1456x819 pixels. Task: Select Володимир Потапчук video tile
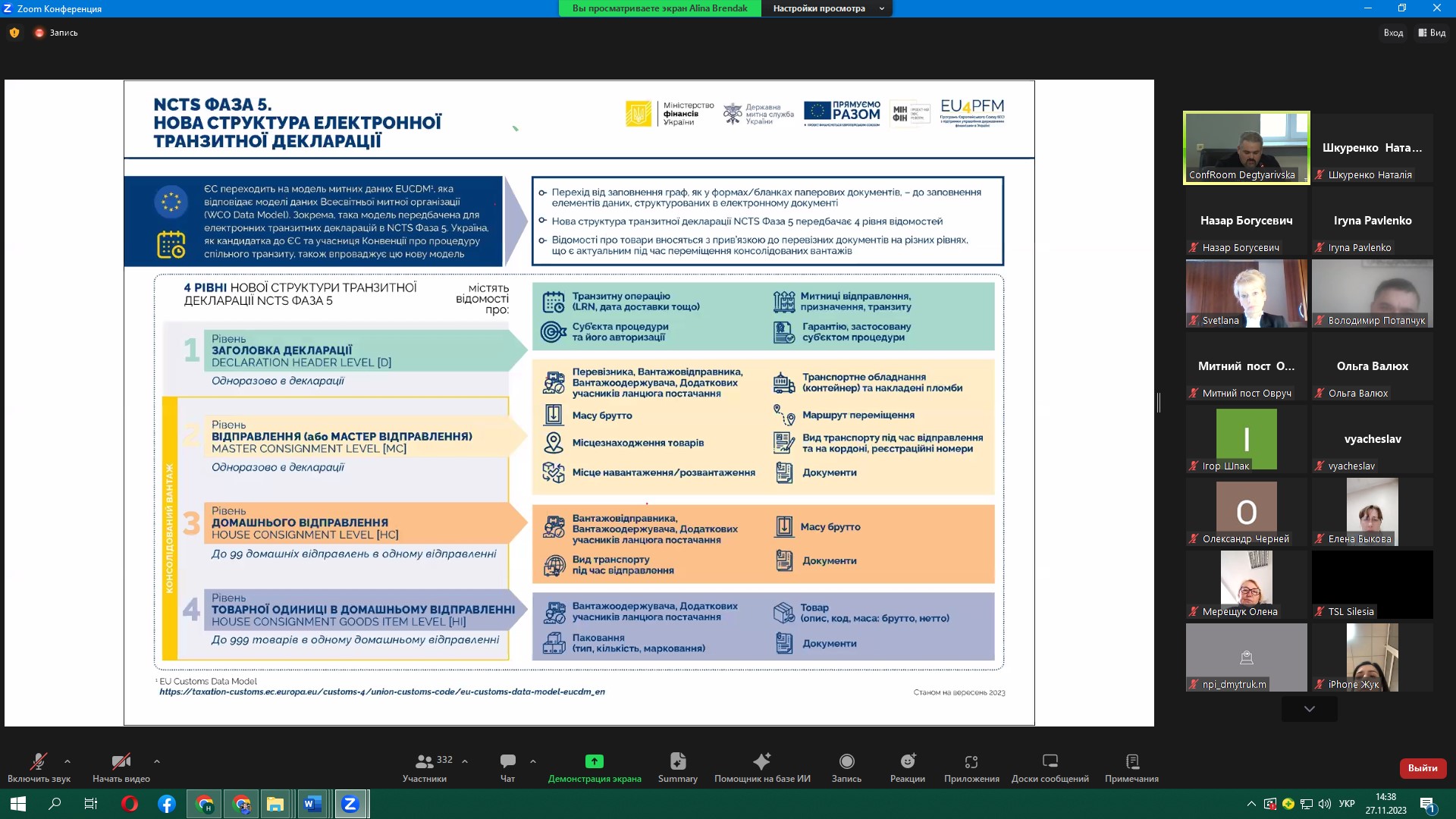(1373, 293)
